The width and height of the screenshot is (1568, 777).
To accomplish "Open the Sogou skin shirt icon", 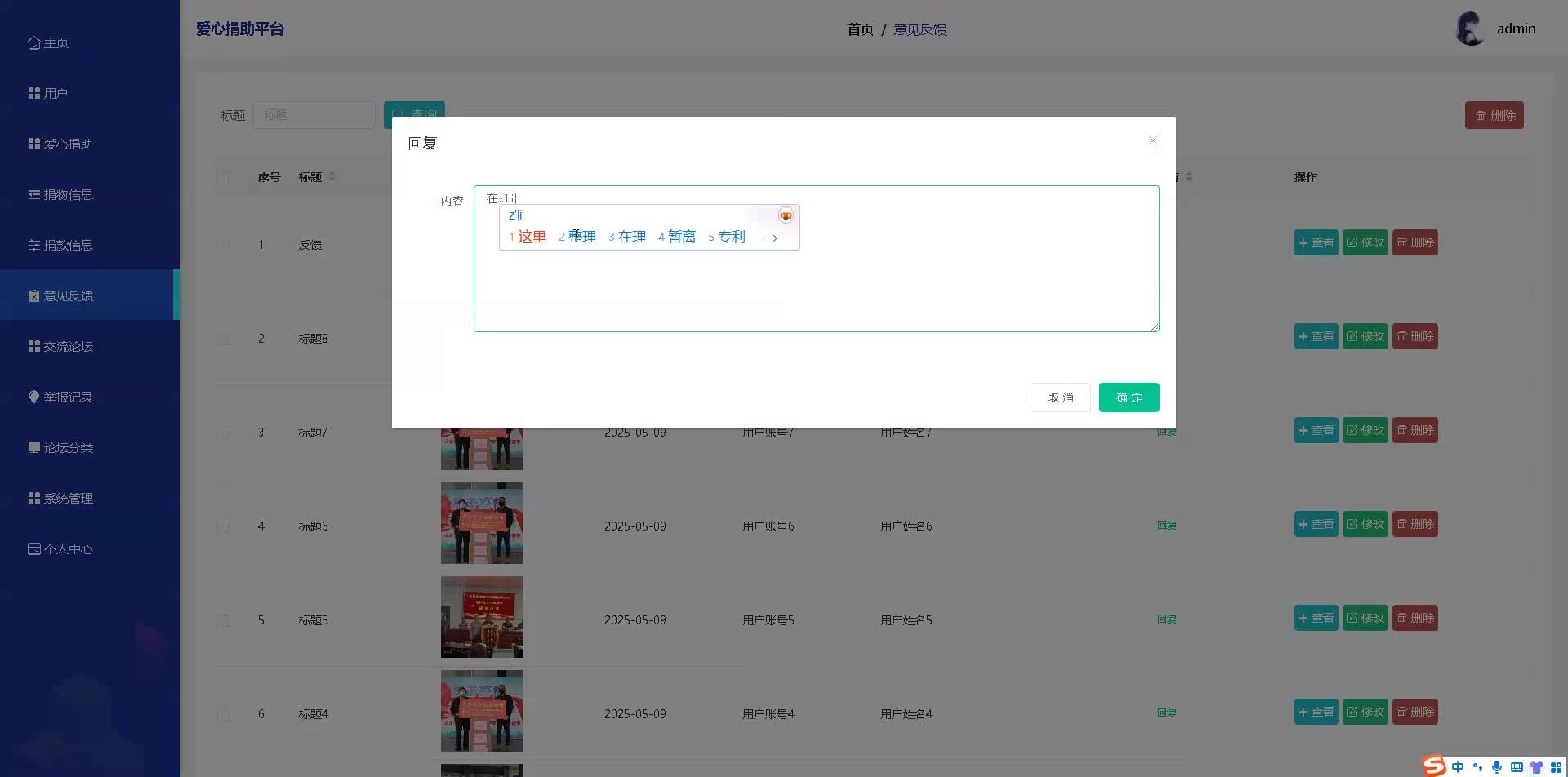I will click(1536, 767).
